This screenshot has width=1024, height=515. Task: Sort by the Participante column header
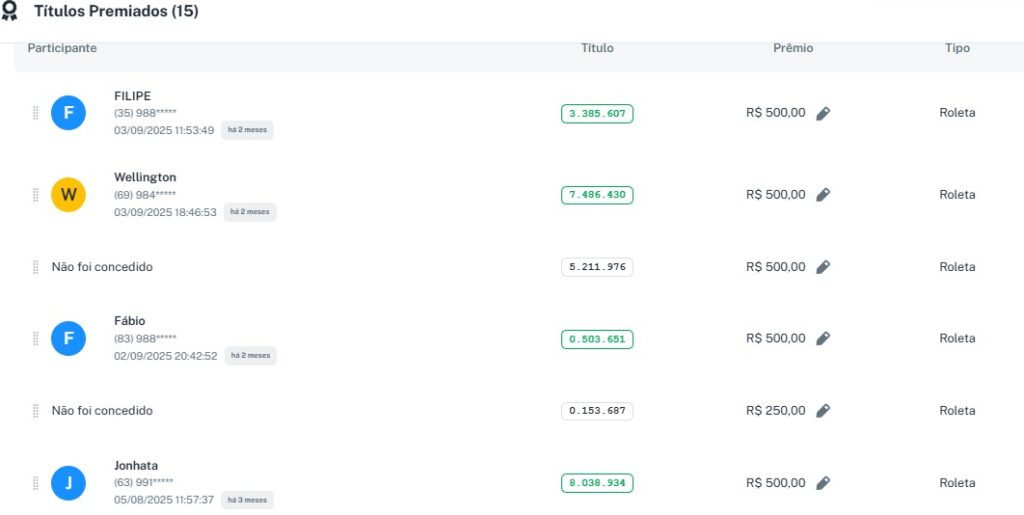(x=62, y=48)
